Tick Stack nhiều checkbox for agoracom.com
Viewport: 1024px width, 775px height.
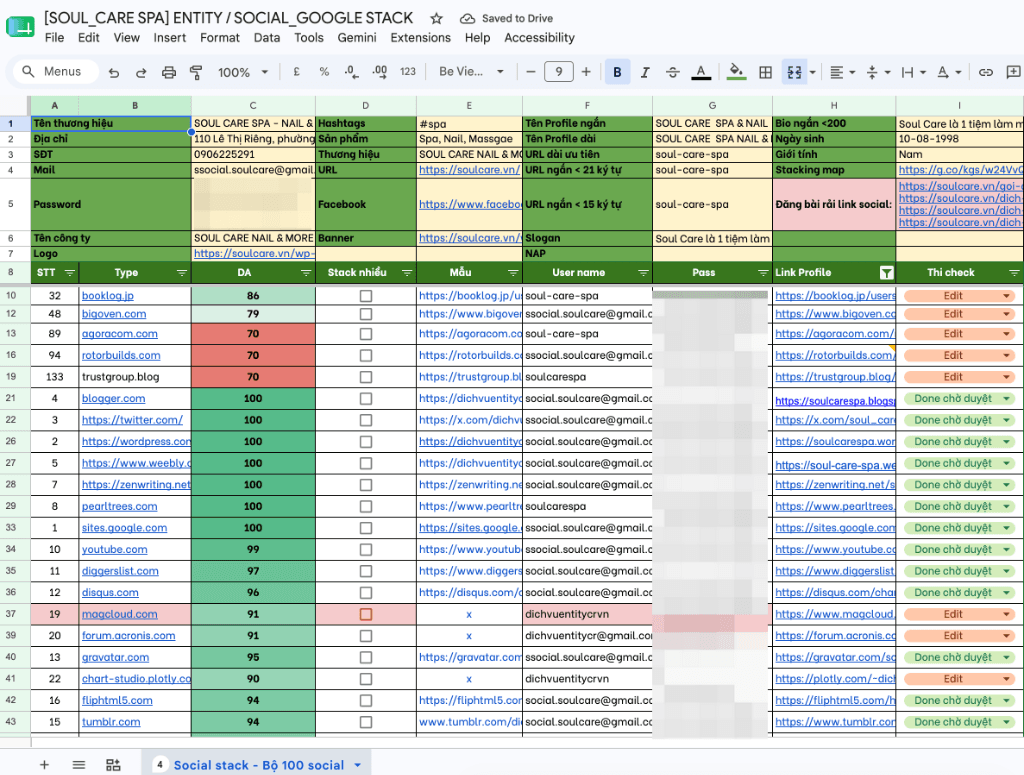(366, 334)
